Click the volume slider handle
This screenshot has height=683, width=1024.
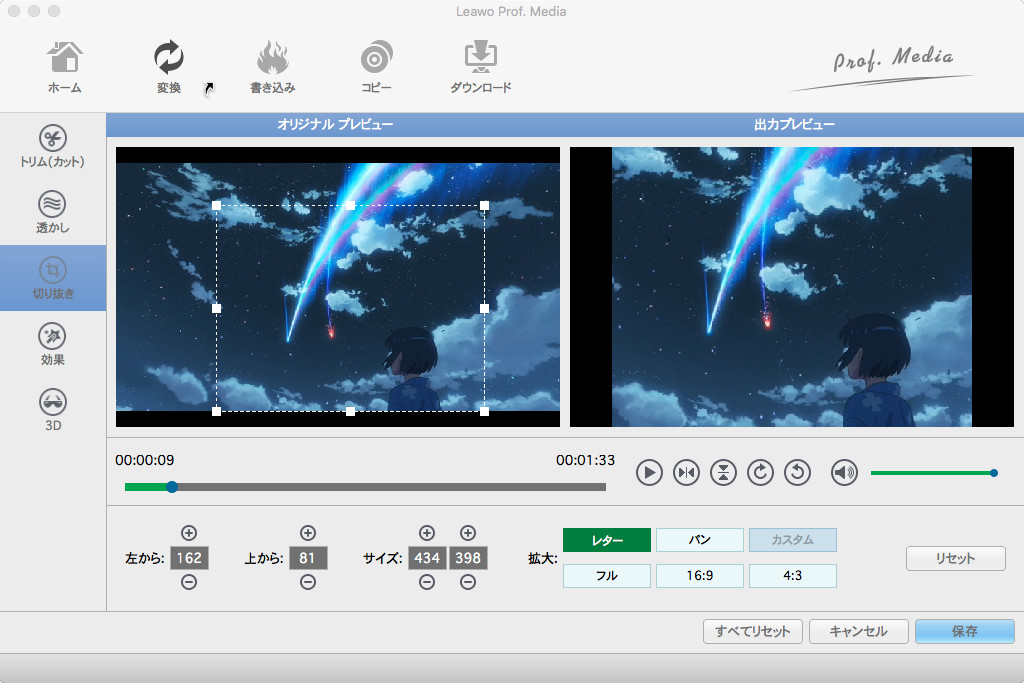click(993, 473)
